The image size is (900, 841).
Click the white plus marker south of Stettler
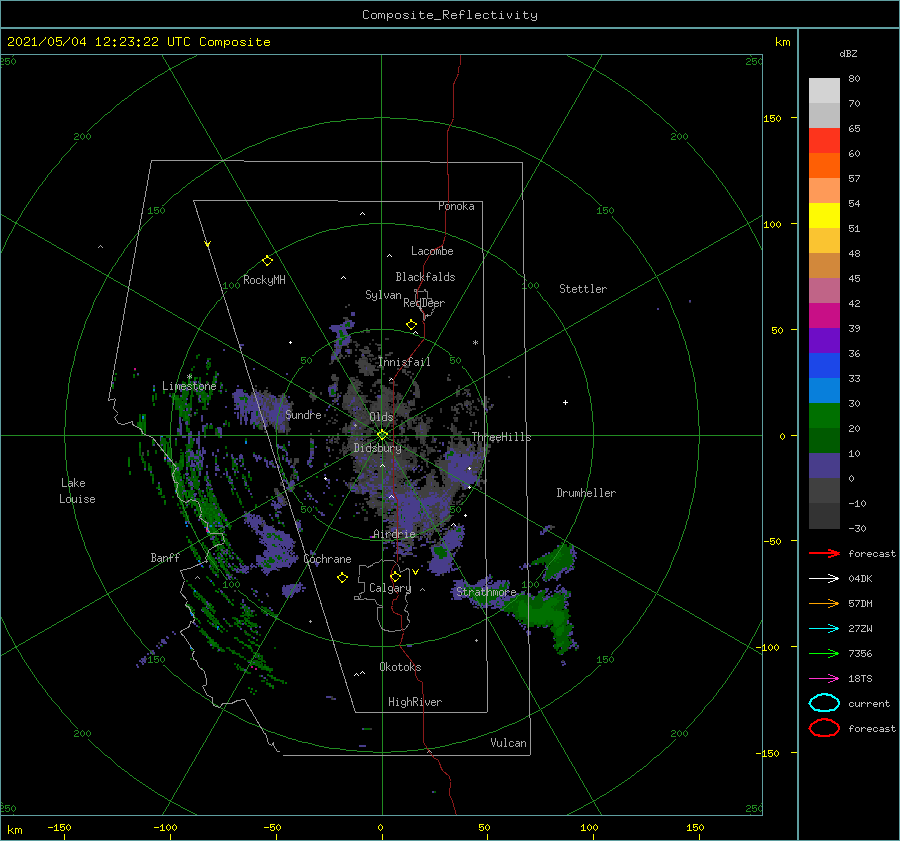click(565, 402)
